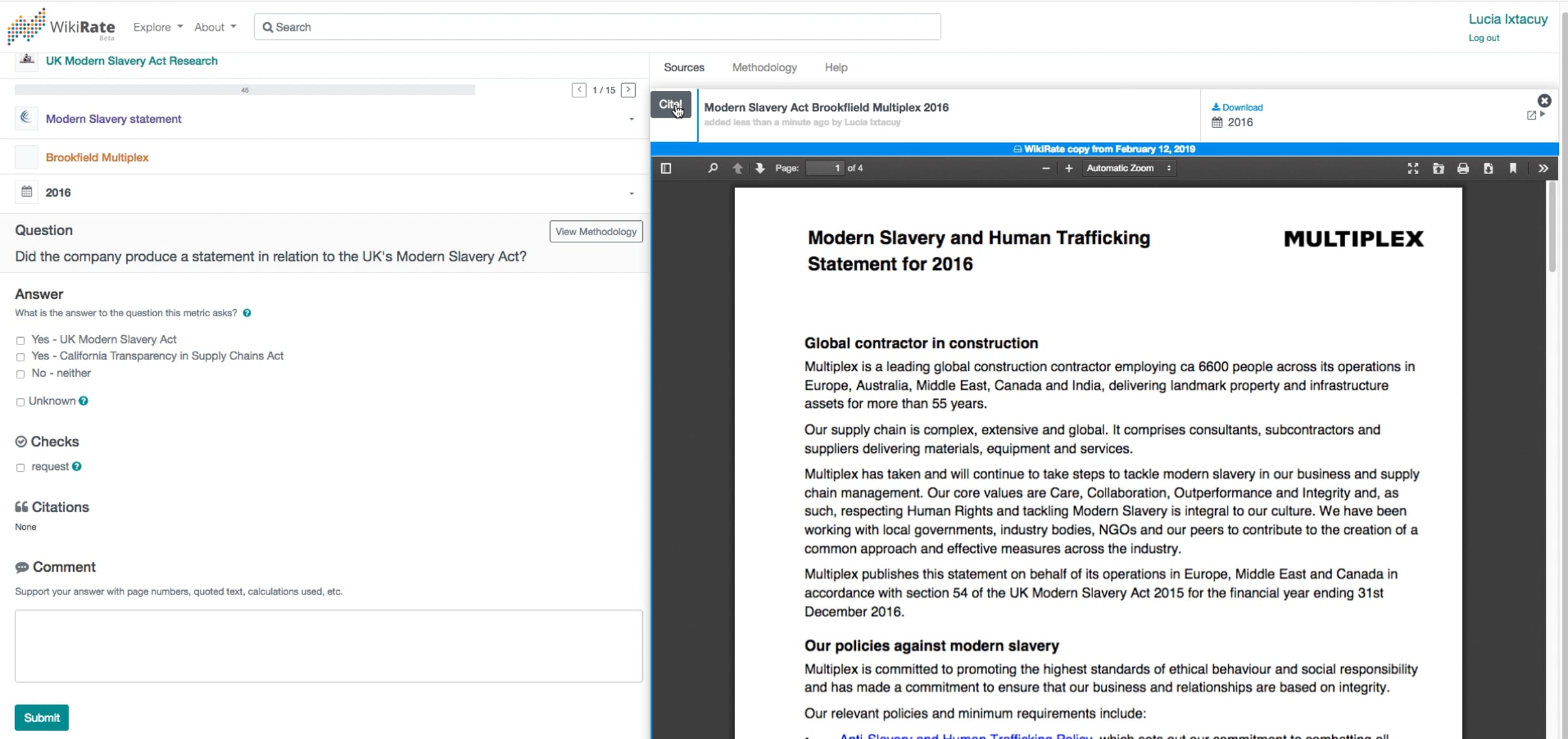
Task: Download PDF icon in viewer toolbar
Action: click(x=1488, y=168)
